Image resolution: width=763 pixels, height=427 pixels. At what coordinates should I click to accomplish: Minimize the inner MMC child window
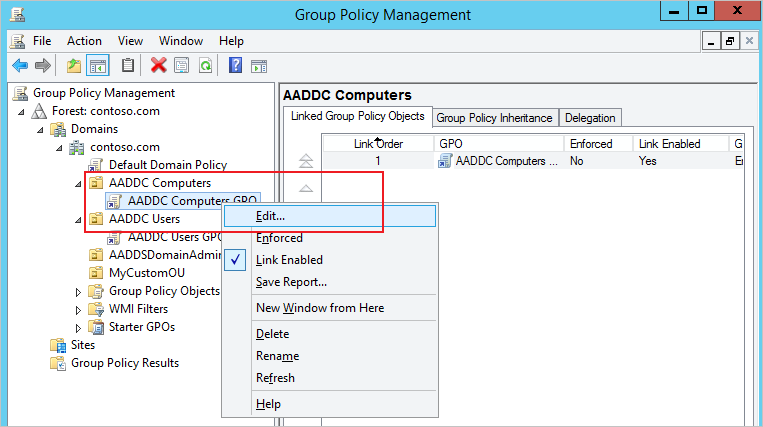pos(711,41)
